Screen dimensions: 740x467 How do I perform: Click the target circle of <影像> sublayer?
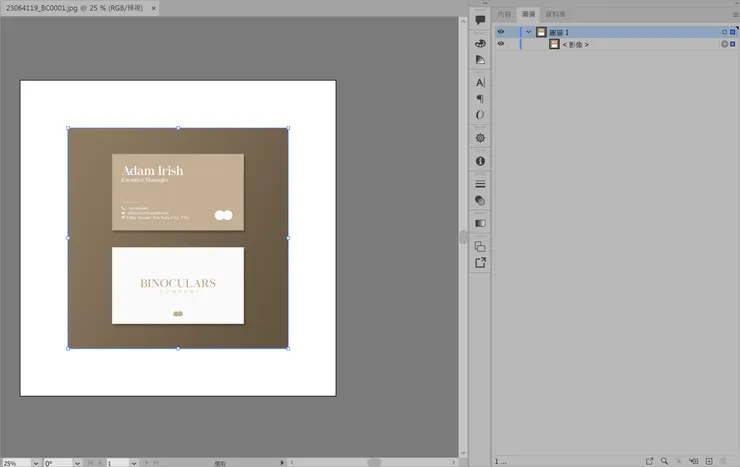pyautogui.click(x=724, y=44)
